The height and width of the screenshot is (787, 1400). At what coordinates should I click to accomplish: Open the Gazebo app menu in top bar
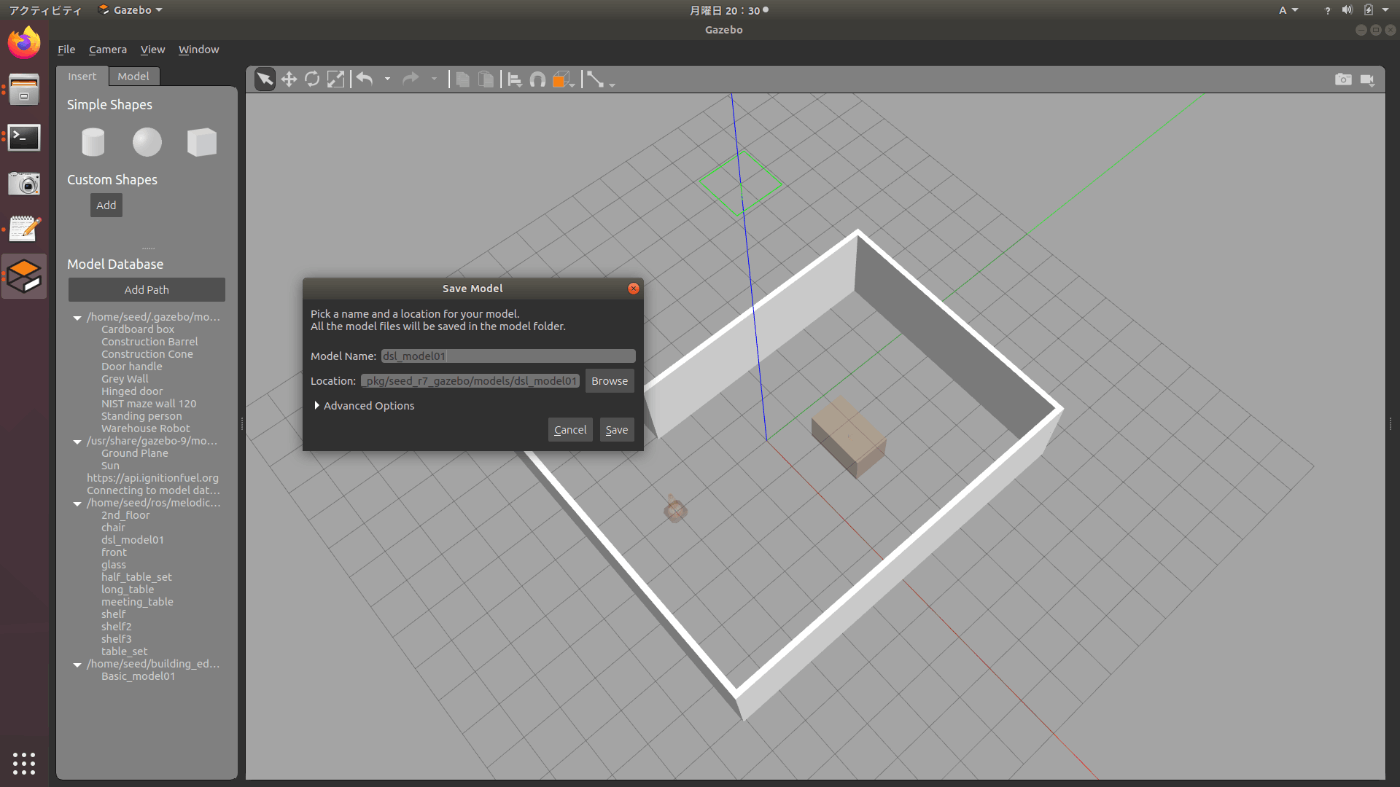(x=131, y=10)
